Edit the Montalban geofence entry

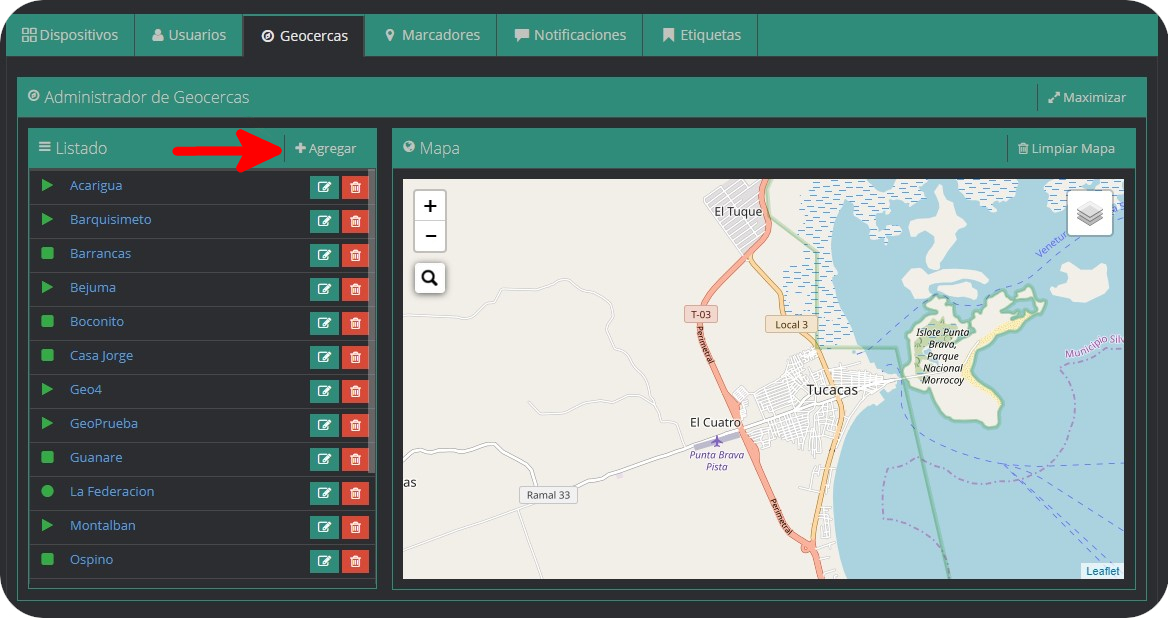click(324, 527)
